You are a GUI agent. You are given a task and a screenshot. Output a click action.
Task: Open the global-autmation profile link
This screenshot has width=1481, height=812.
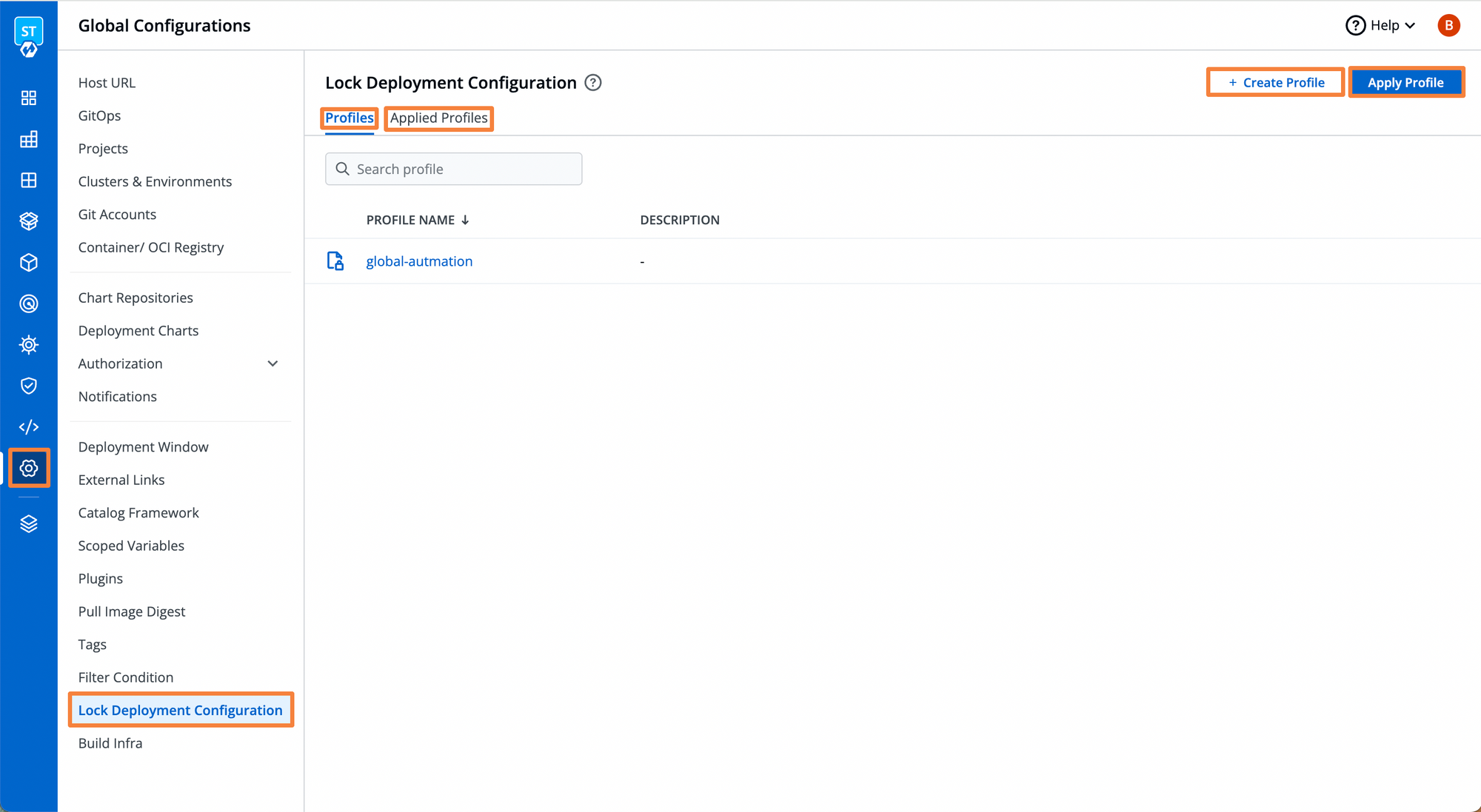pos(419,261)
